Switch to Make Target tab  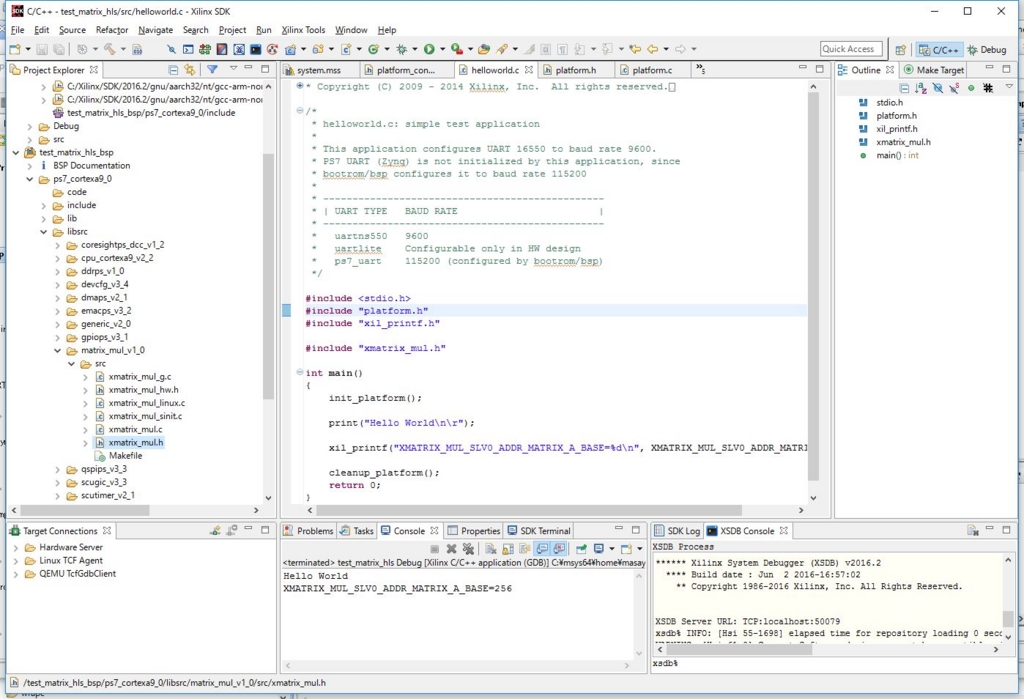(x=934, y=70)
